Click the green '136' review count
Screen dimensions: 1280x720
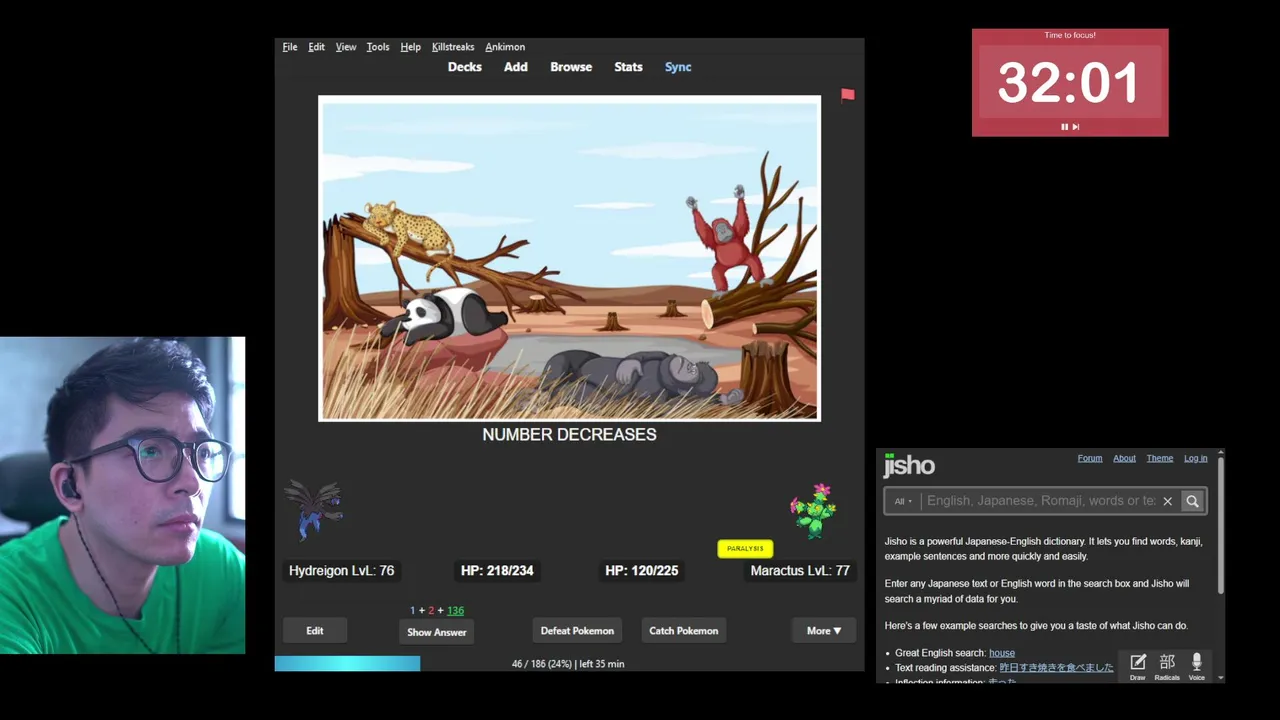click(455, 610)
